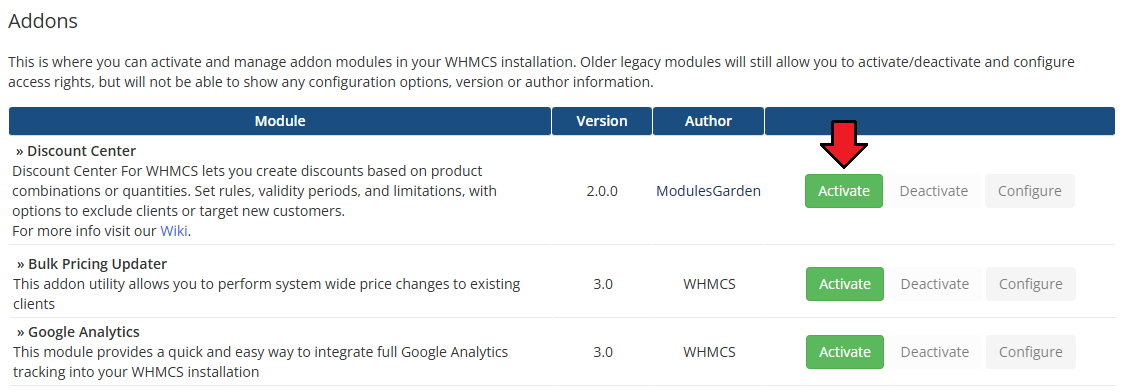Open Configure for Bulk Pricing Updater

pyautogui.click(x=1030, y=284)
